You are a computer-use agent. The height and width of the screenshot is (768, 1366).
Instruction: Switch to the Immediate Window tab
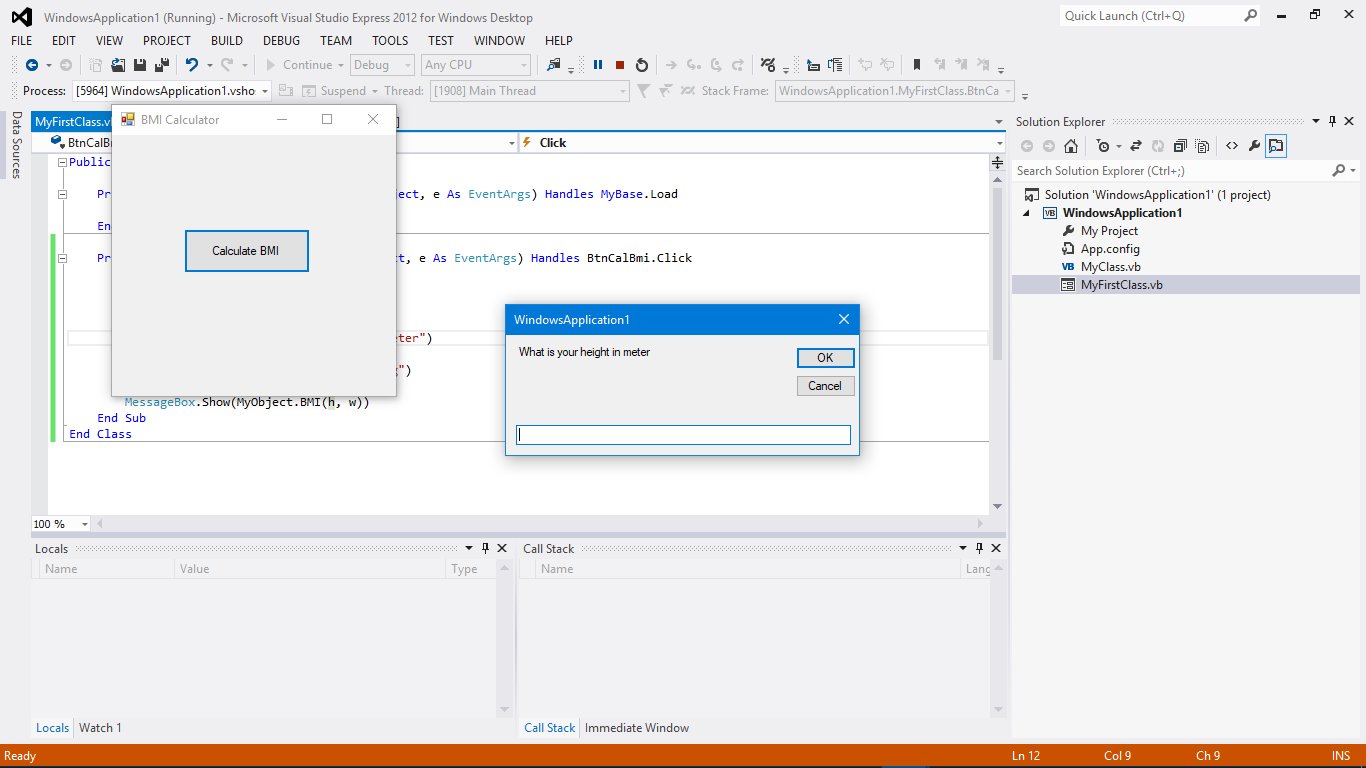tap(637, 728)
